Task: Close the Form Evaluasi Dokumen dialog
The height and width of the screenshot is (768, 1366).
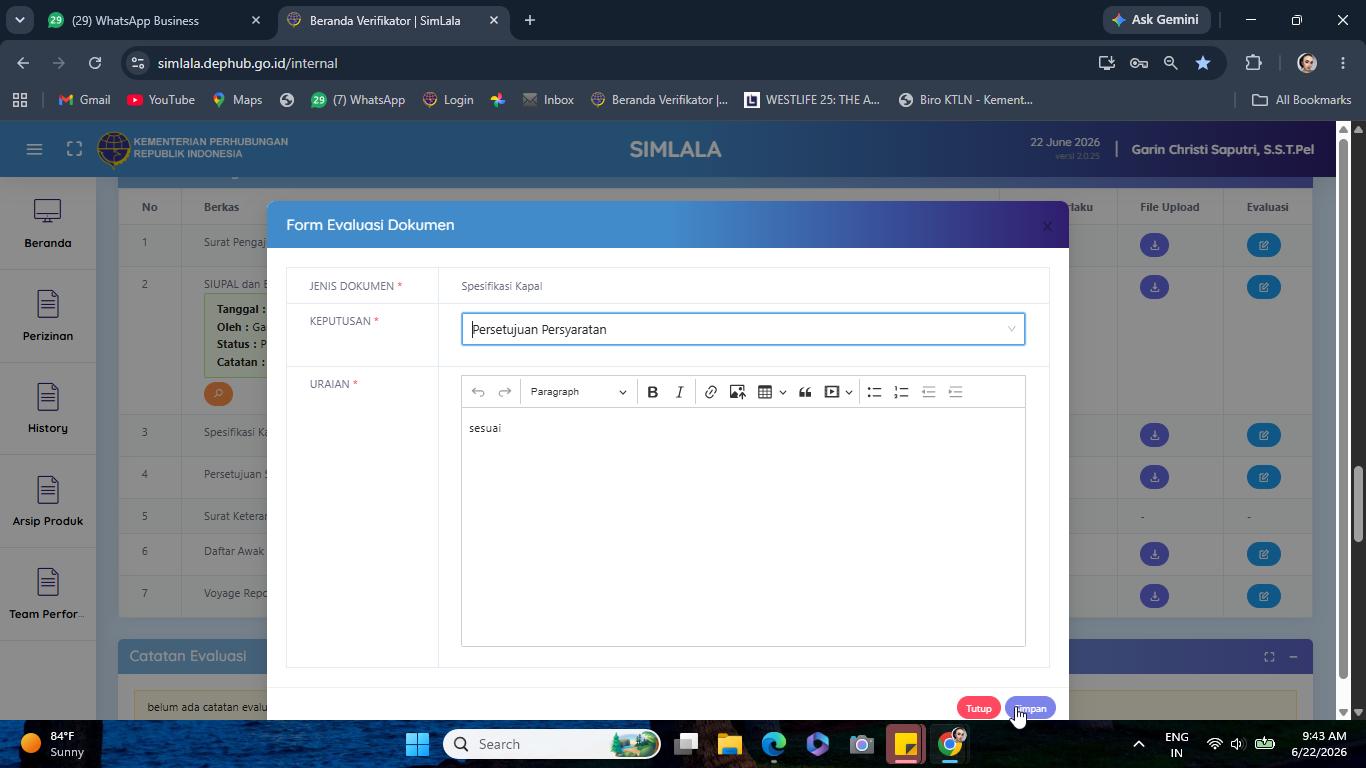Action: click(x=1047, y=226)
